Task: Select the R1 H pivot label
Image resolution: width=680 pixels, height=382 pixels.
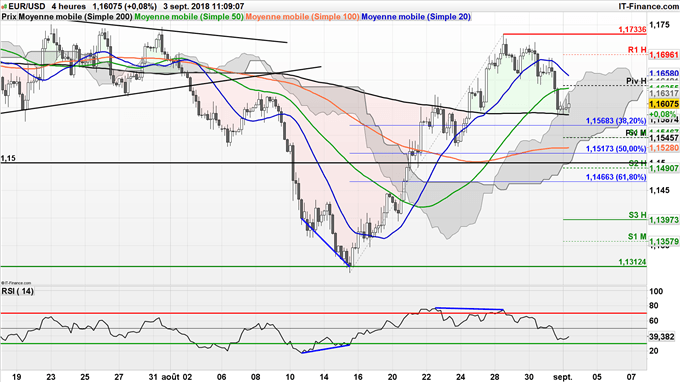Action: (x=637, y=50)
